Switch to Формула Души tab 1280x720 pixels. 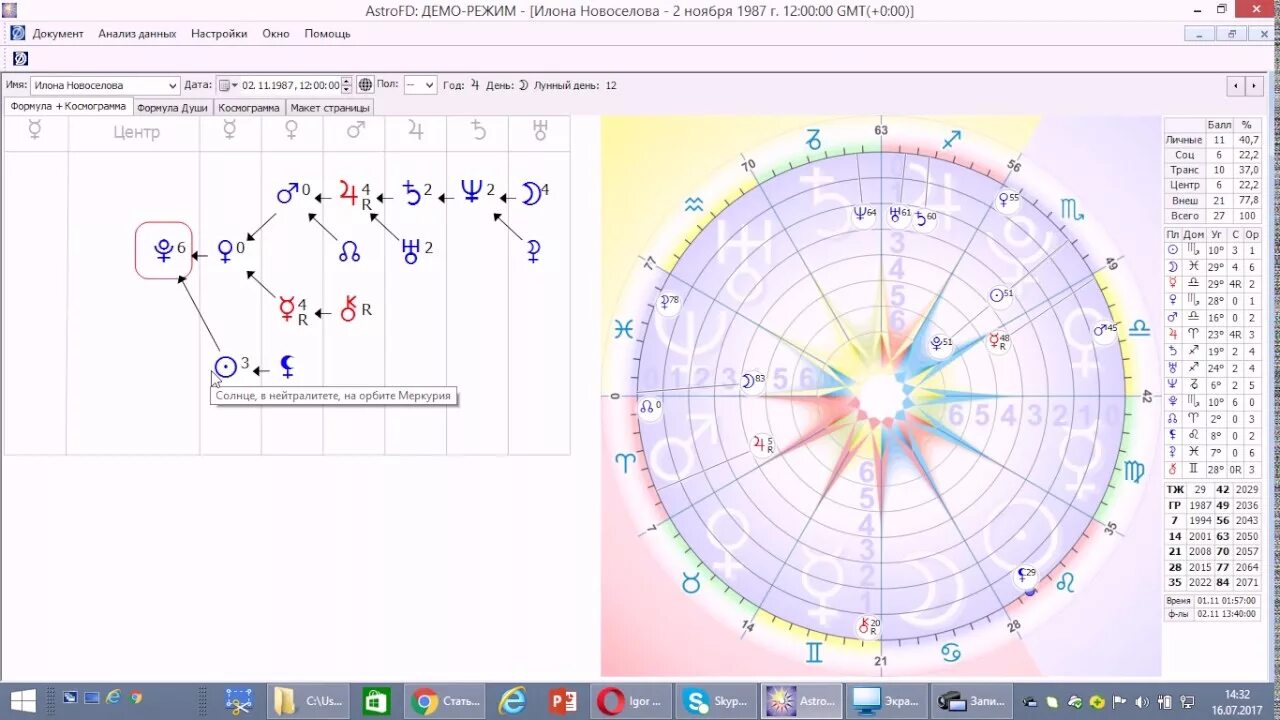172,107
